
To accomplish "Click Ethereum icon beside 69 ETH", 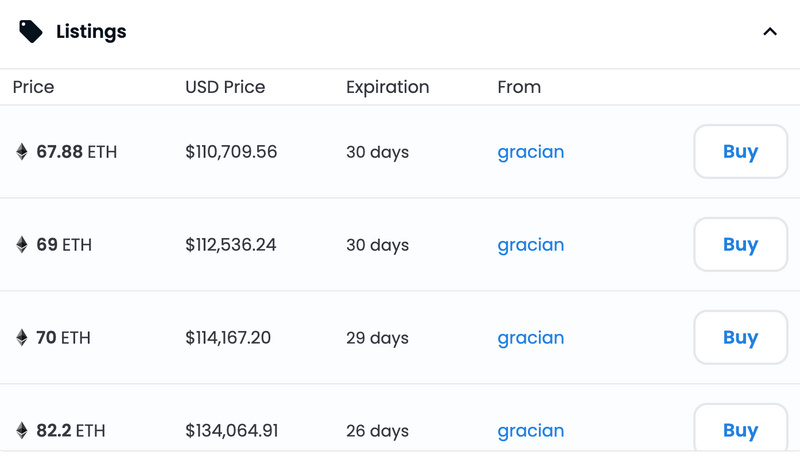I will pyautogui.click(x=21, y=244).
